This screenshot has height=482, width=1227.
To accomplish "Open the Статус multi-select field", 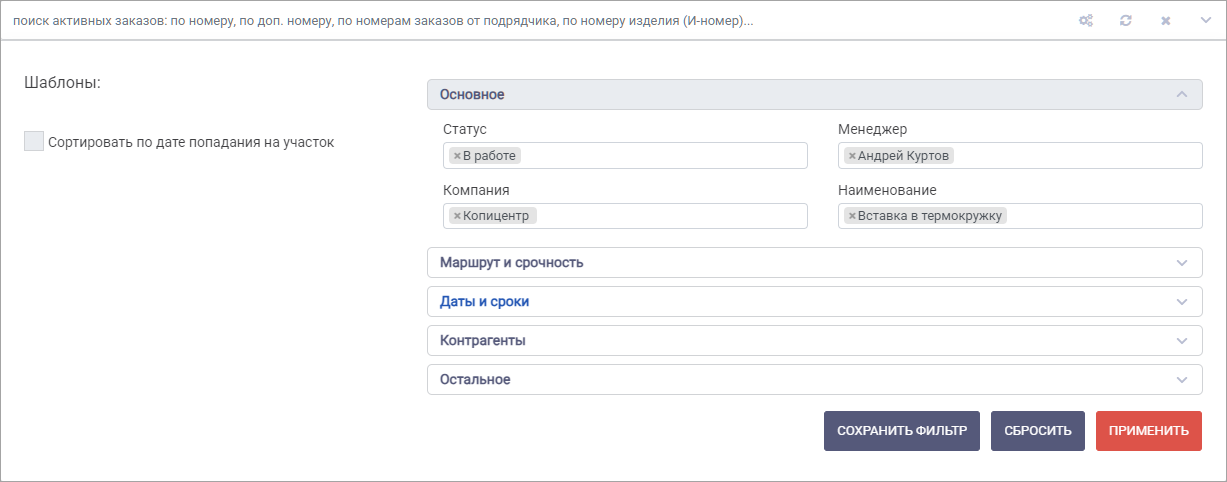I will 625,156.
